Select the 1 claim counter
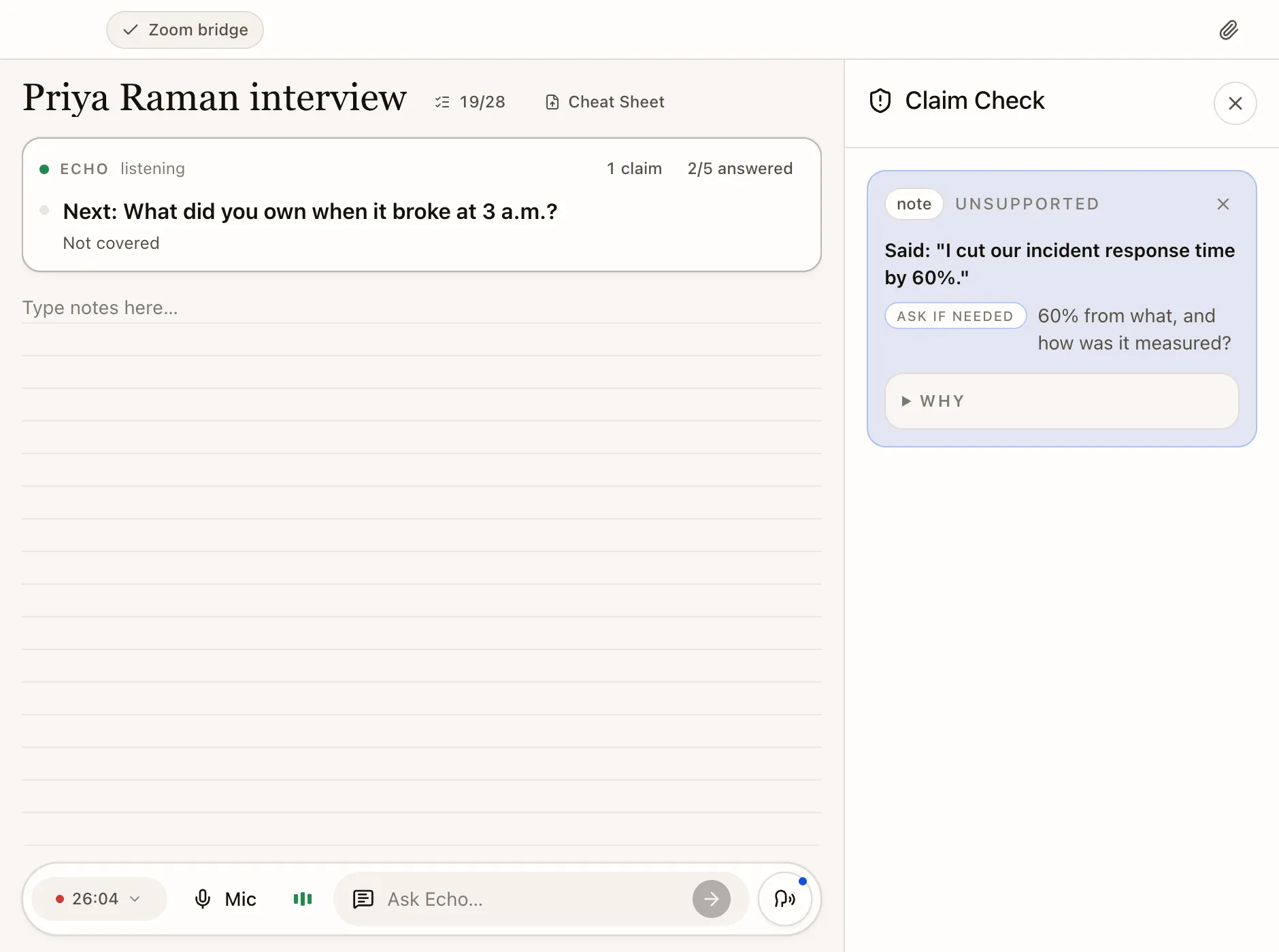The height and width of the screenshot is (952, 1279). (x=634, y=169)
